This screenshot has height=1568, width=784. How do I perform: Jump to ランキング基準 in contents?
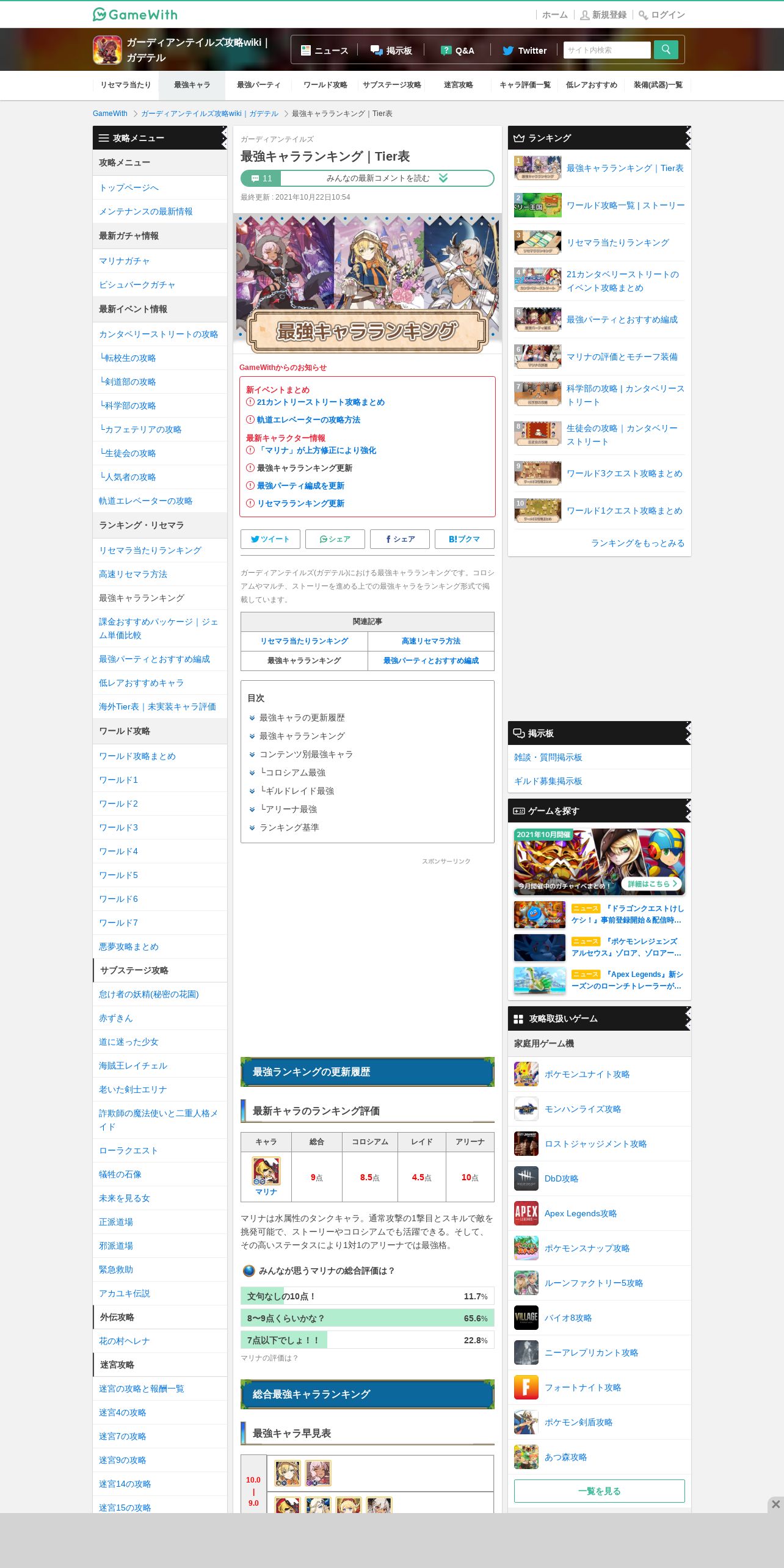click(x=289, y=827)
